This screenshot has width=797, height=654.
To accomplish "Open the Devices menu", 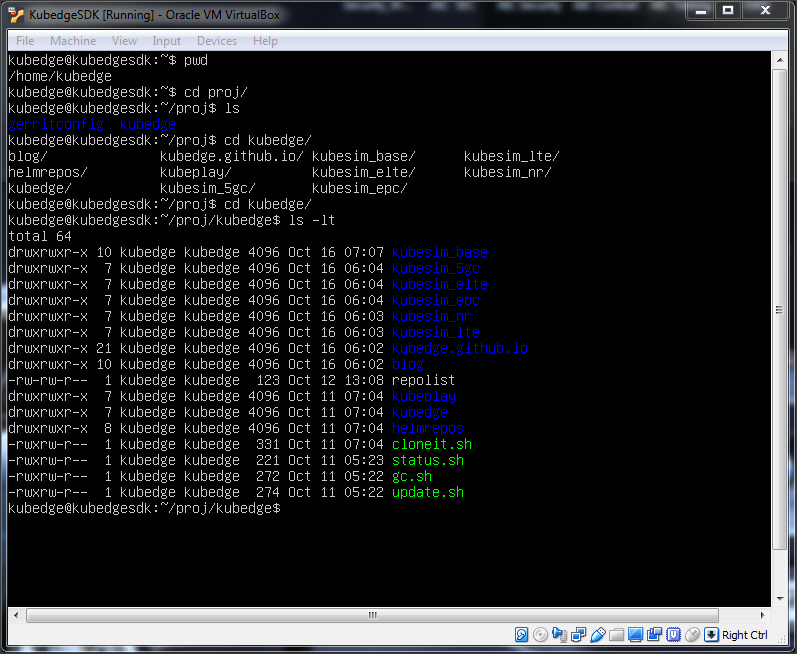I will click(x=217, y=41).
